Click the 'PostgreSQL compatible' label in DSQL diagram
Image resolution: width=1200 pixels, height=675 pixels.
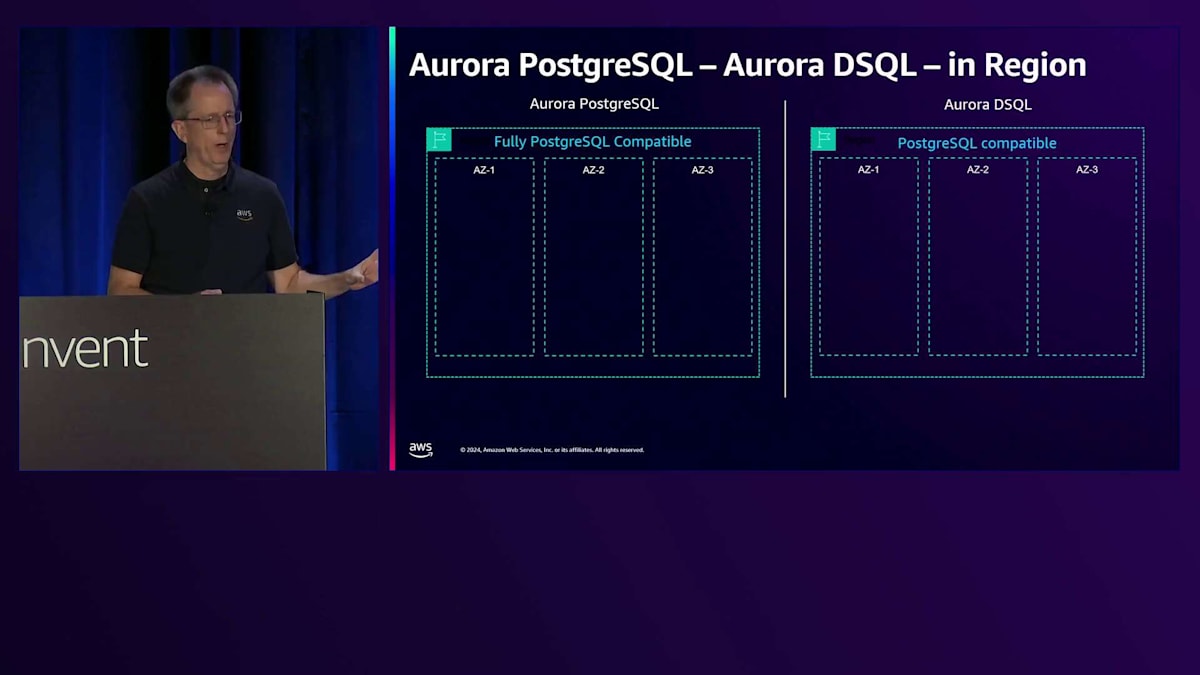(977, 143)
